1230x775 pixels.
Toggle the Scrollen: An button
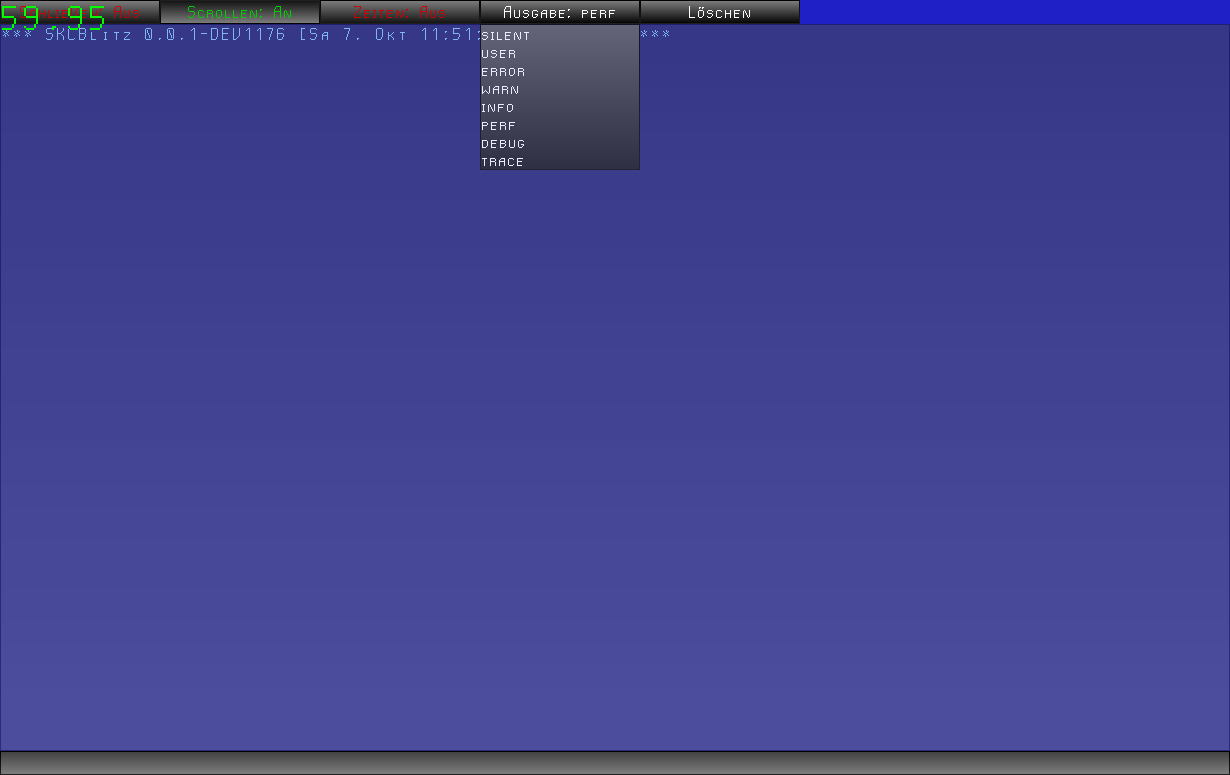pos(240,12)
